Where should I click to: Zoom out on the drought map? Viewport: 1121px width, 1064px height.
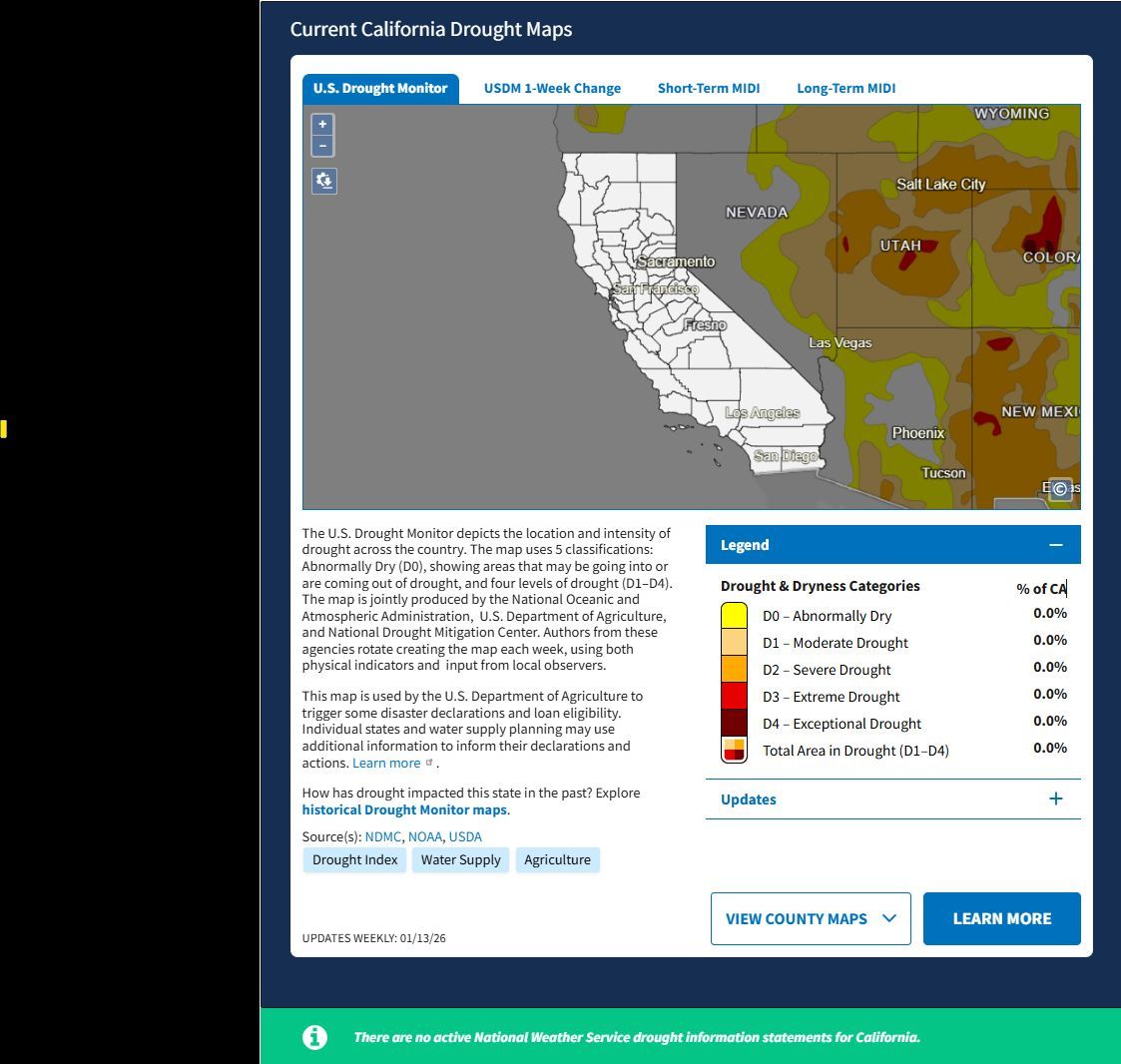pyautogui.click(x=322, y=146)
